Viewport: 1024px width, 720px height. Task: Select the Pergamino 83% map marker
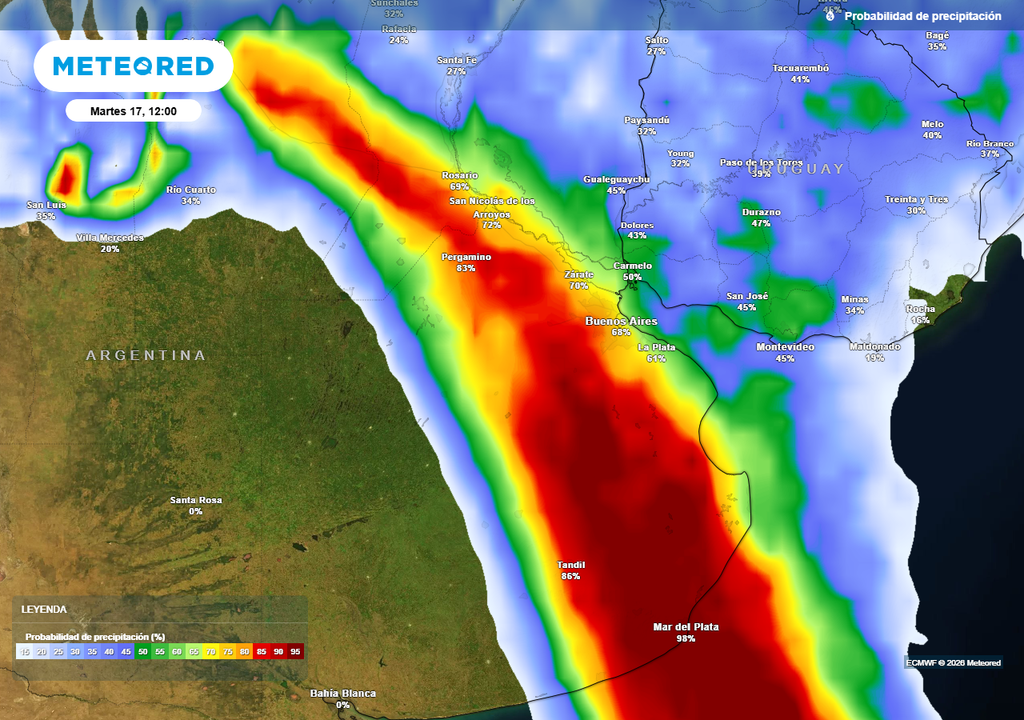(468, 261)
